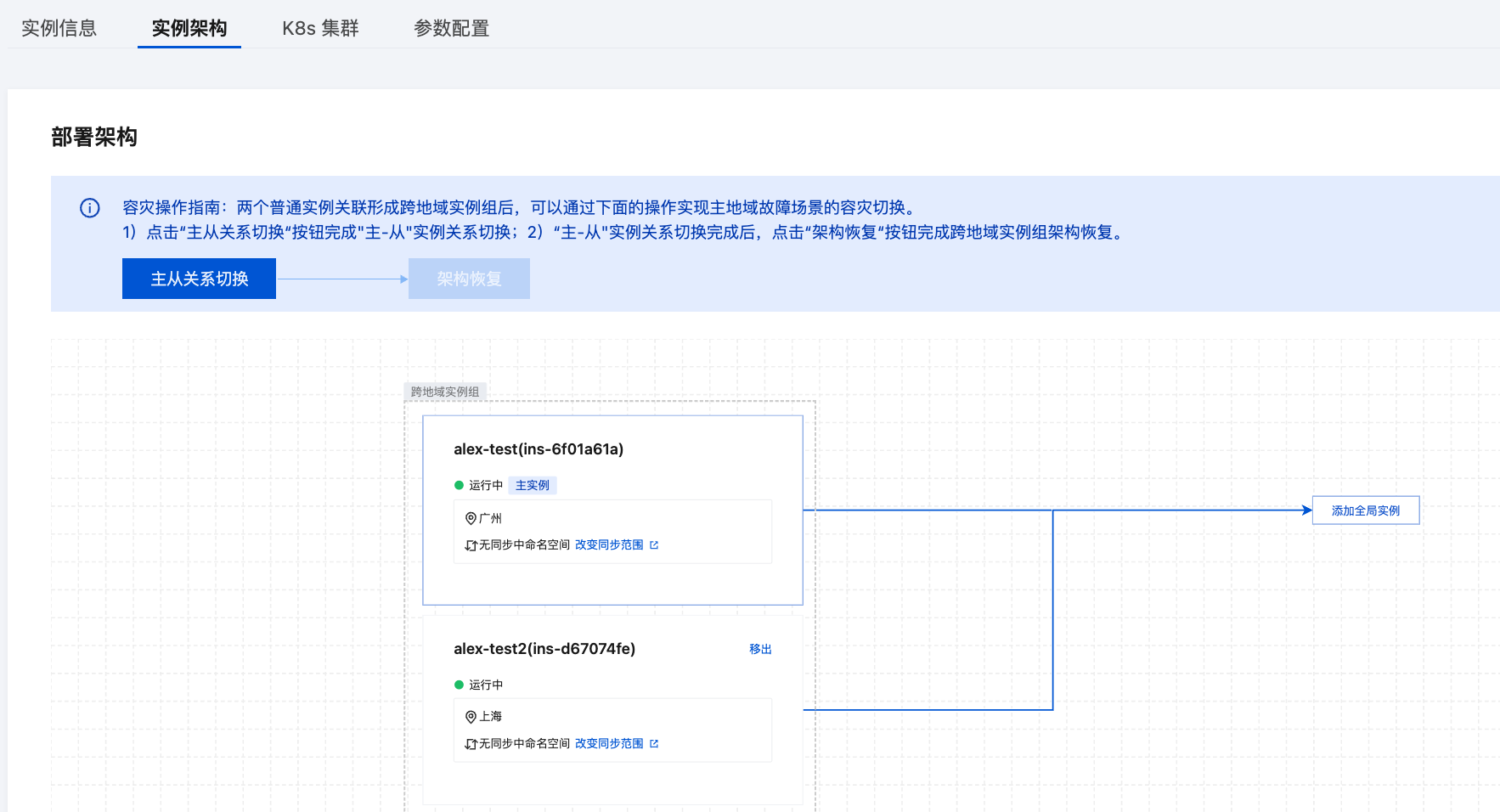The width and height of the screenshot is (1500, 812).
Task: Click the green running status dot of alex-test
Action: pos(459,486)
